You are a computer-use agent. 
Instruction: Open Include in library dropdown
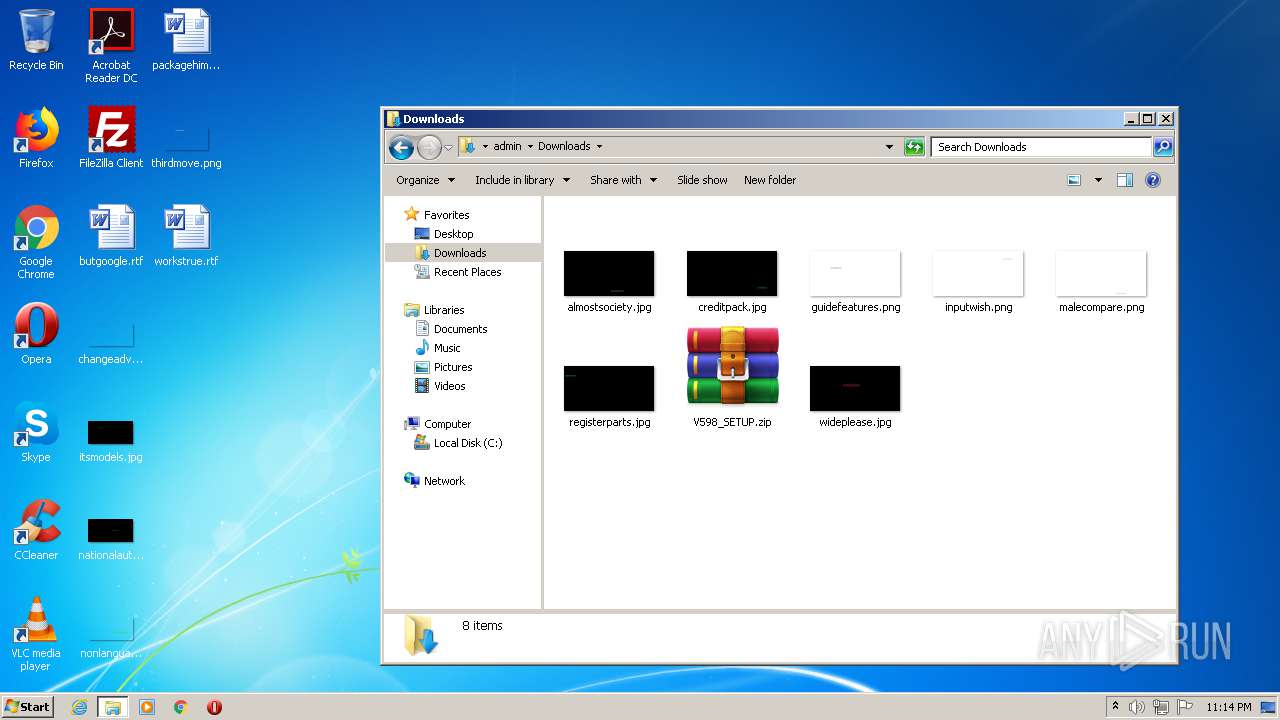pos(522,180)
